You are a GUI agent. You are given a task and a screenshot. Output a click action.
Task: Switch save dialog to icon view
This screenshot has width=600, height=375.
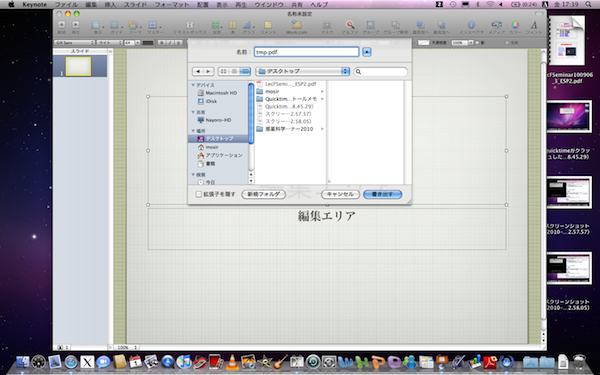[223, 71]
